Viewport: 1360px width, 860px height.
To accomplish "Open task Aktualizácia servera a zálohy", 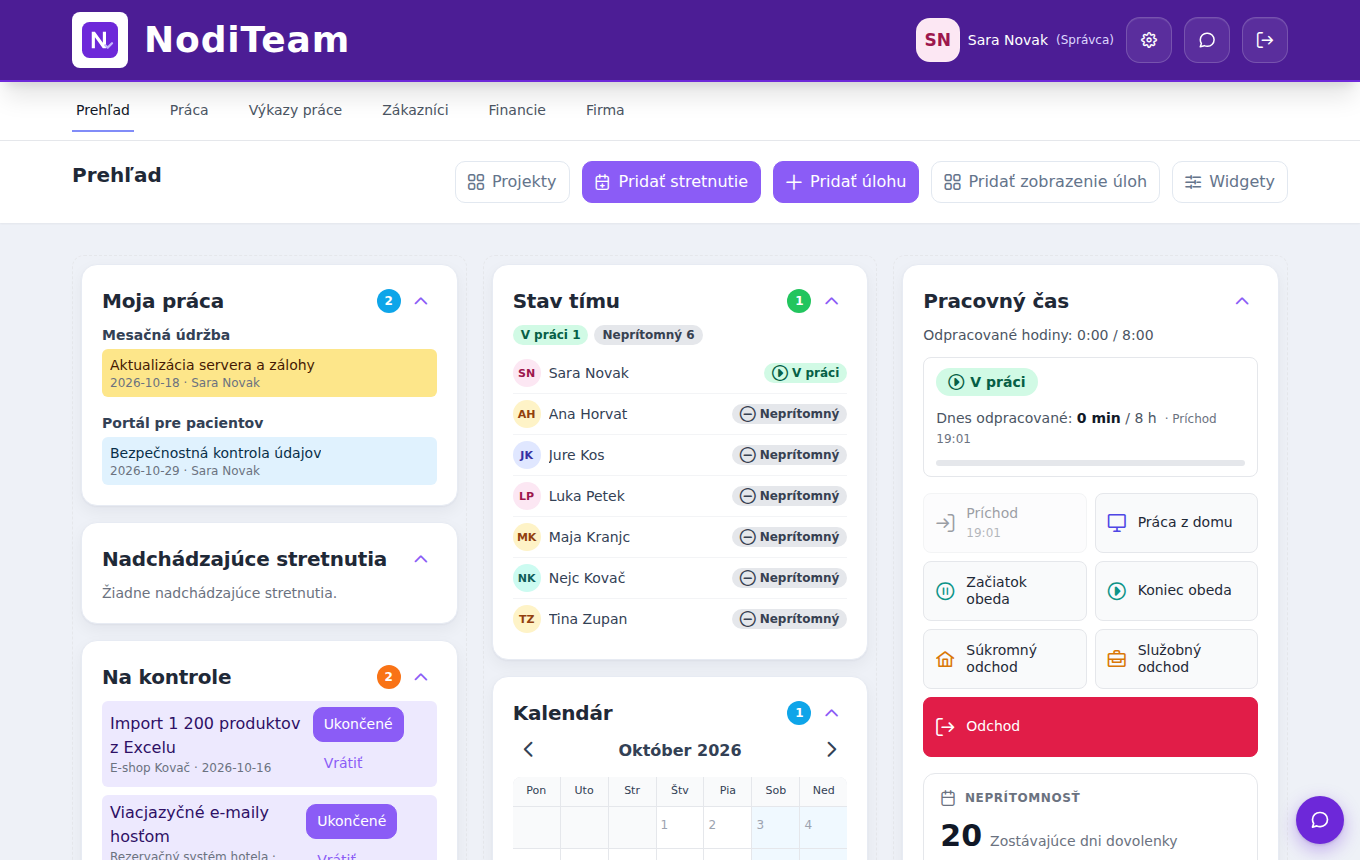I will [269, 373].
